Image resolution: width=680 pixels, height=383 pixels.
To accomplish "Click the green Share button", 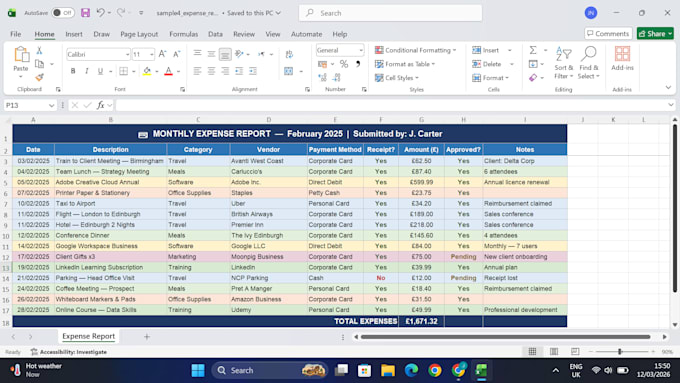I will [x=655, y=33].
